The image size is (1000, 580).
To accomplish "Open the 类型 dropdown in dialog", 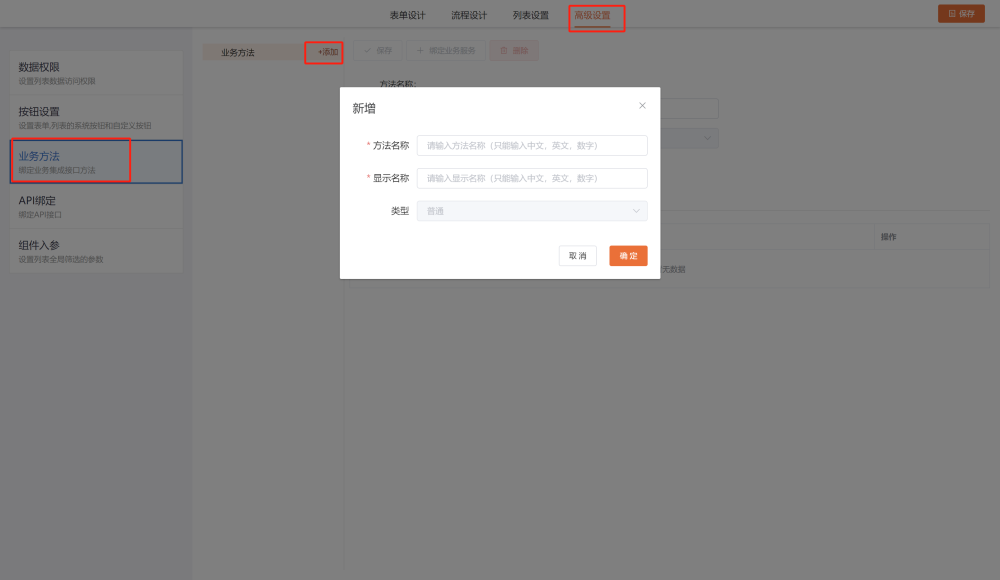I will pyautogui.click(x=532, y=211).
